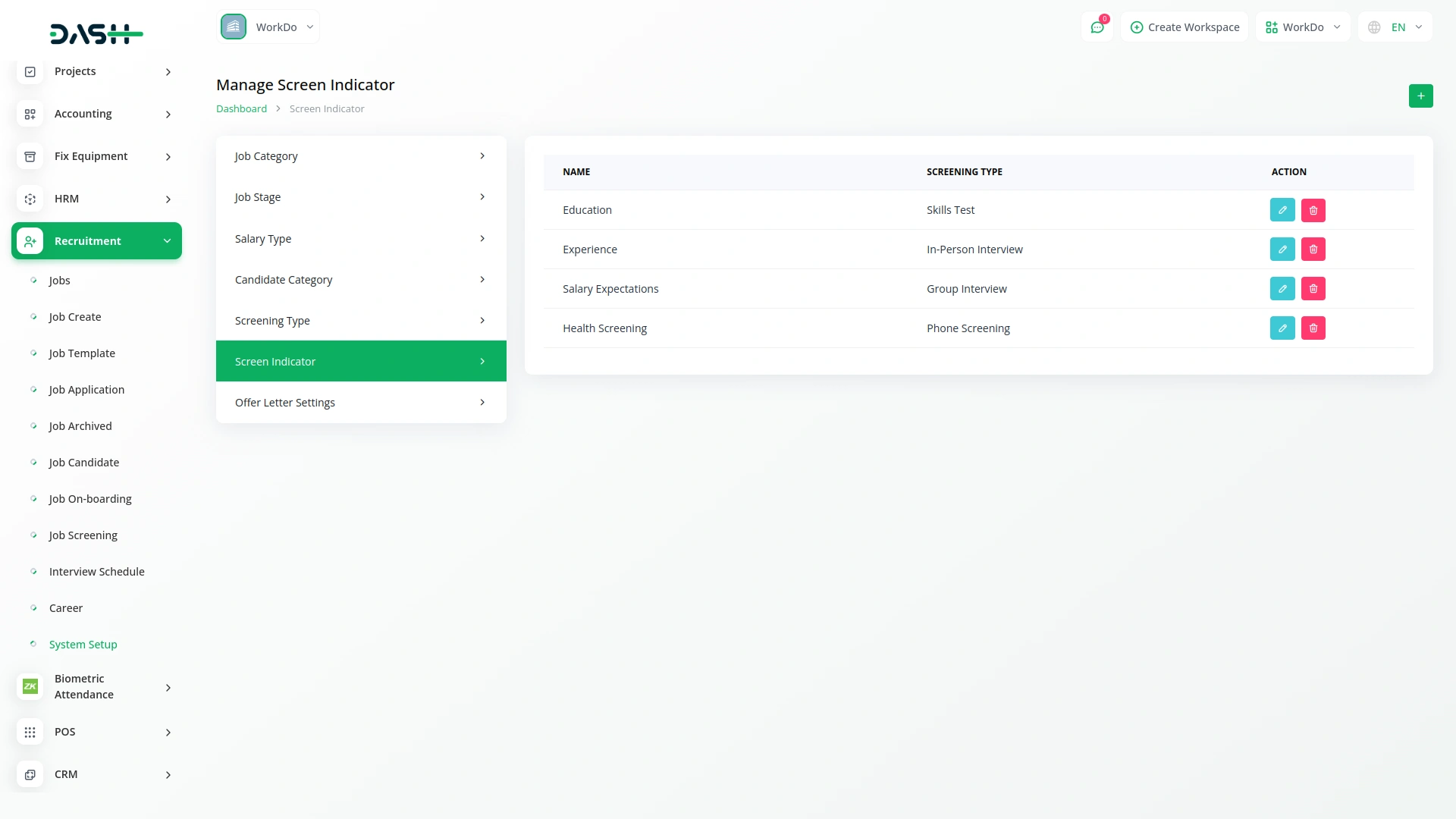This screenshot has width=1456, height=819.
Task: Open the Job On-boarding submenu item
Action: 90,499
